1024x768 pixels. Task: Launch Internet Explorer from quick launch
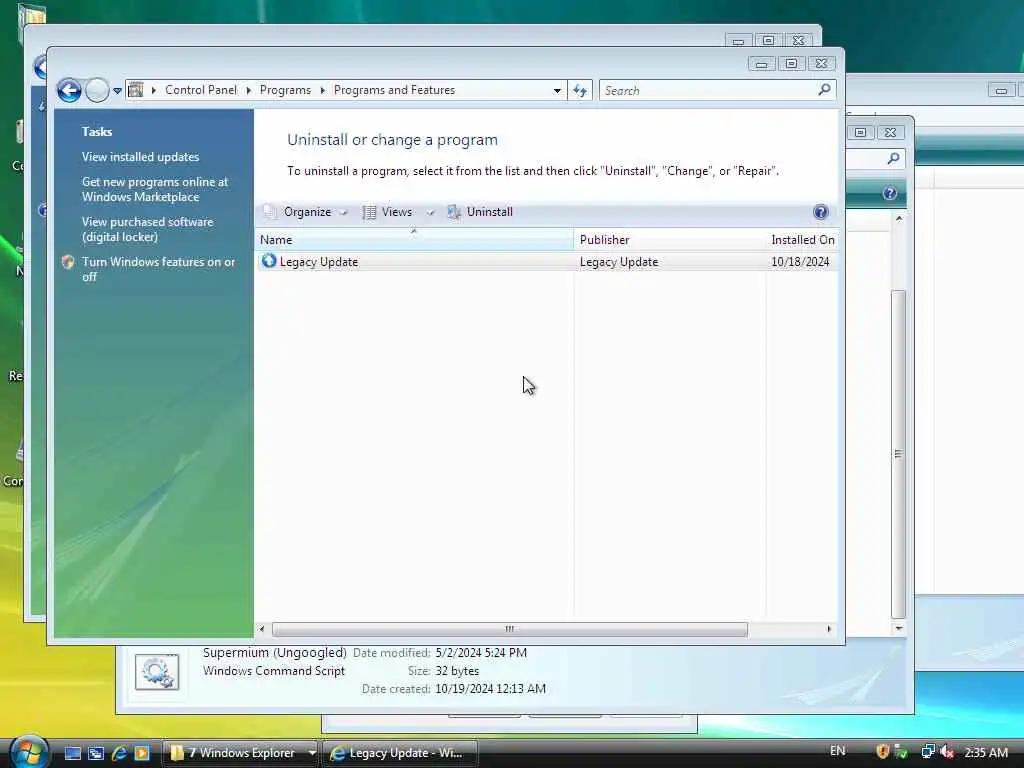coord(119,753)
